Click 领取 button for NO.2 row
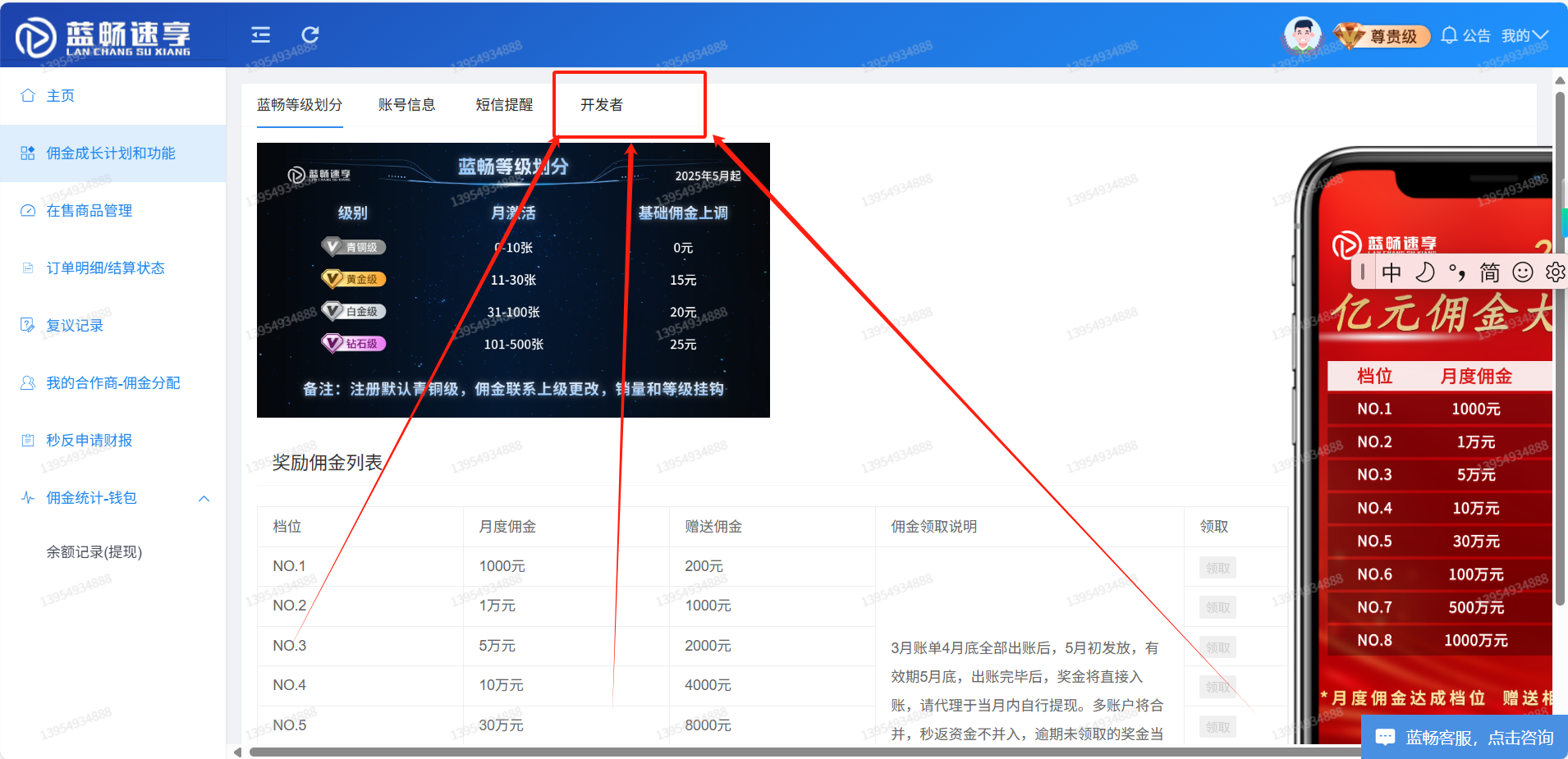Image resolution: width=1568 pixels, height=759 pixels. coord(1217,607)
